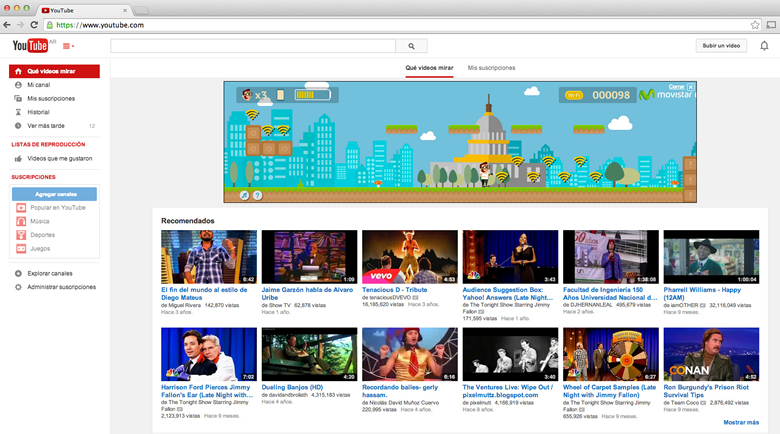Viewport: 780px width, 434px height.
Task: Click the Música channel icon
Action: tap(21, 221)
